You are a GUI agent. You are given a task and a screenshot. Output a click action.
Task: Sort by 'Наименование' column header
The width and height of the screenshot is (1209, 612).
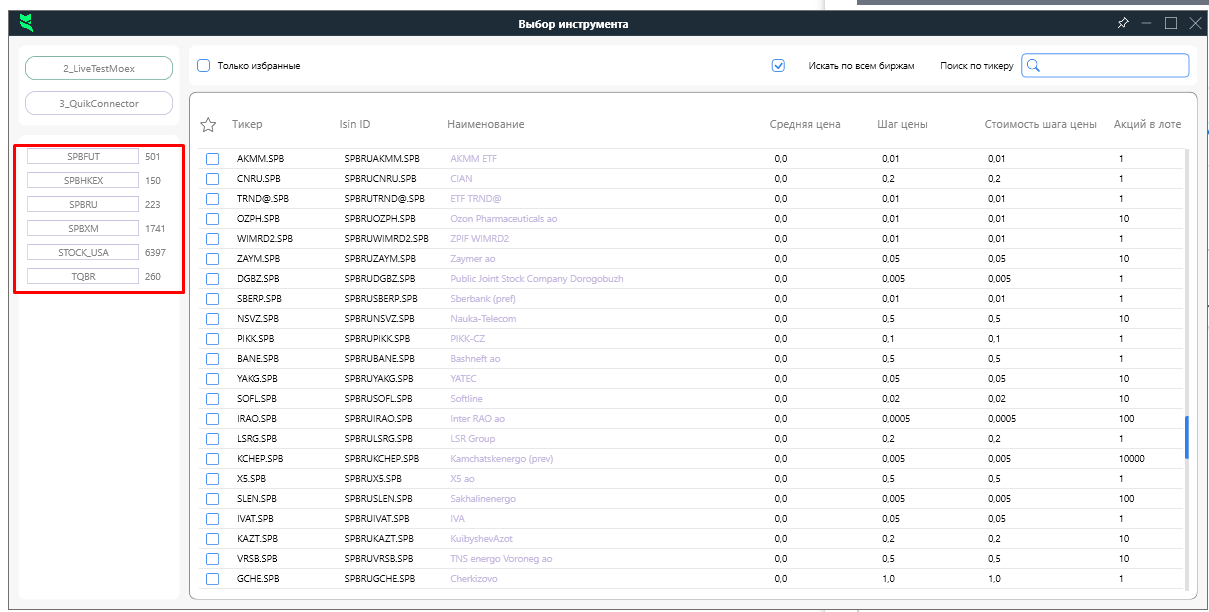click(485, 125)
